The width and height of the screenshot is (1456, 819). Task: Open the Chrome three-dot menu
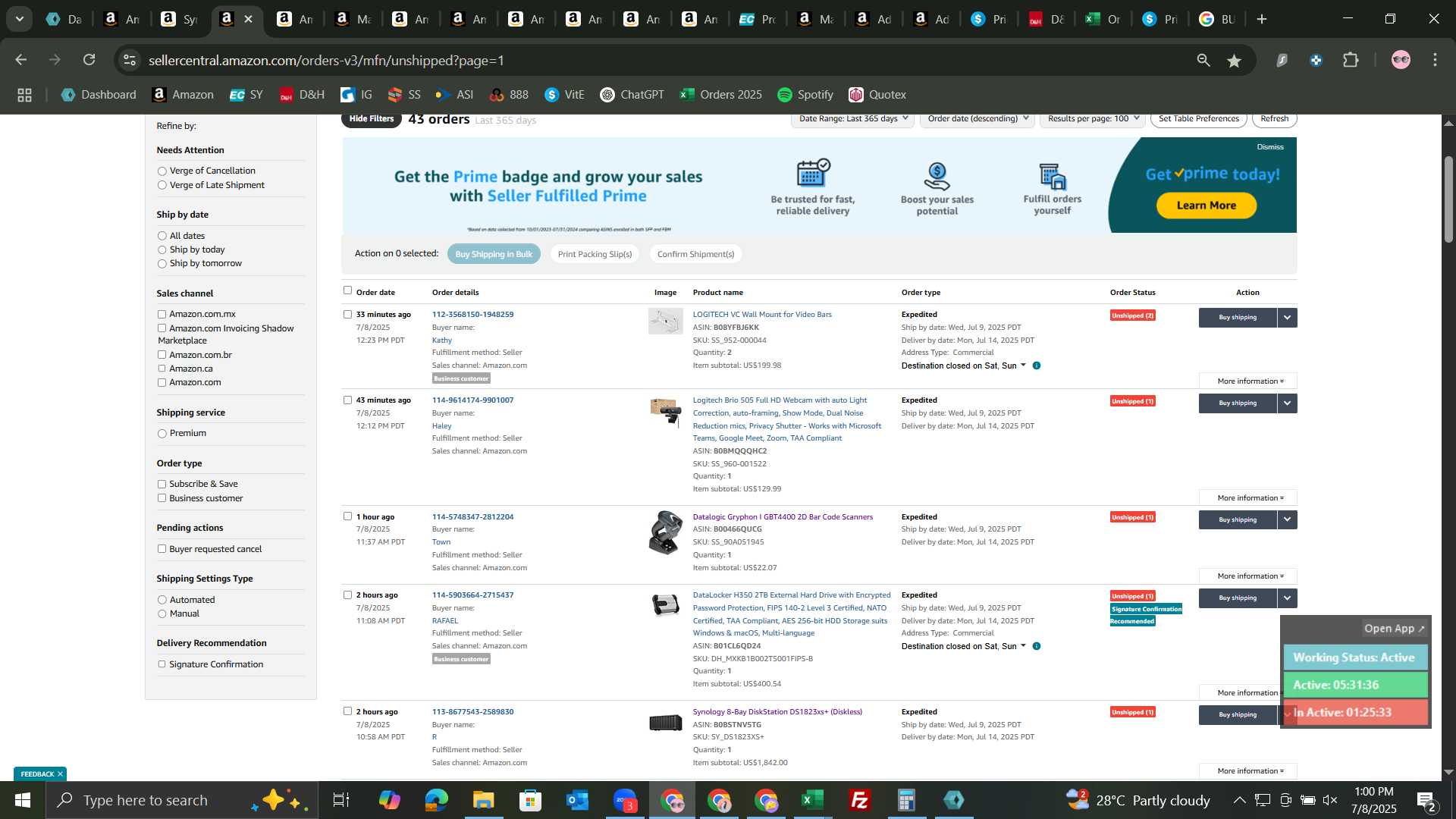click(1435, 60)
